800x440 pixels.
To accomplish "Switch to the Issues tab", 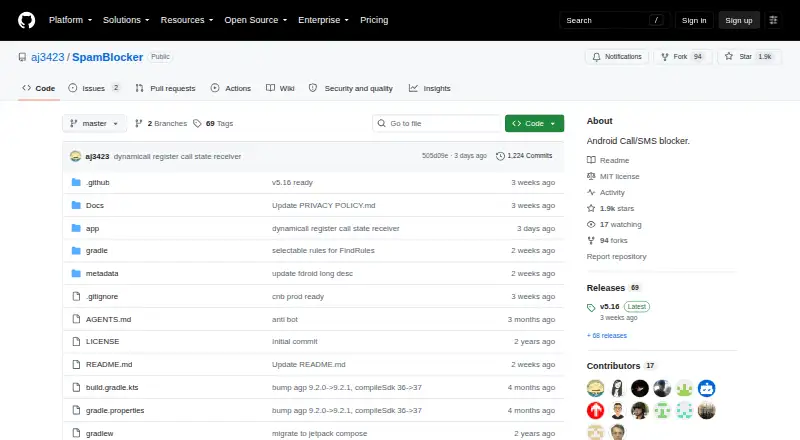I will click(94, 88).
